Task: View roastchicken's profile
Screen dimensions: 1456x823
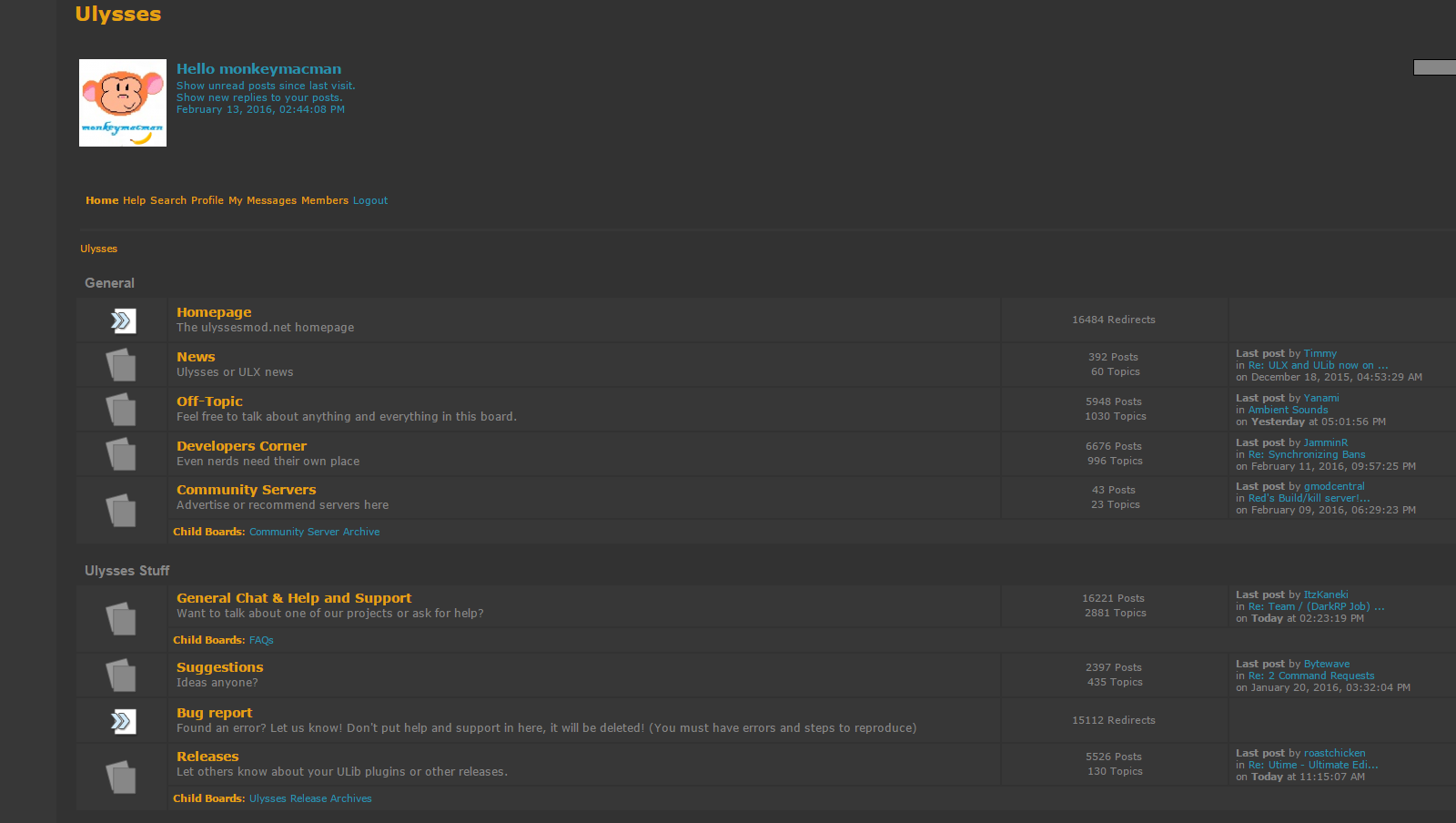Action: [1334, 753]
